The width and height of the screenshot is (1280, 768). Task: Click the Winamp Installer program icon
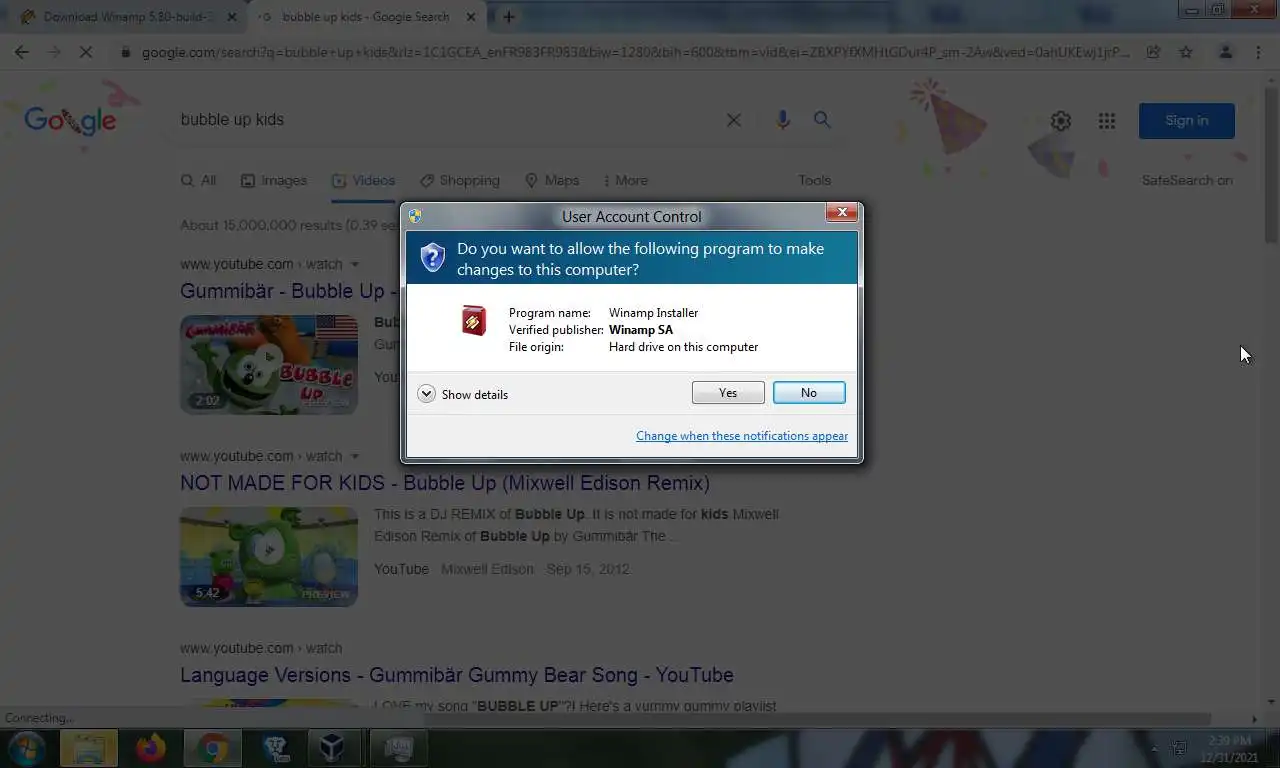(473, 321)
